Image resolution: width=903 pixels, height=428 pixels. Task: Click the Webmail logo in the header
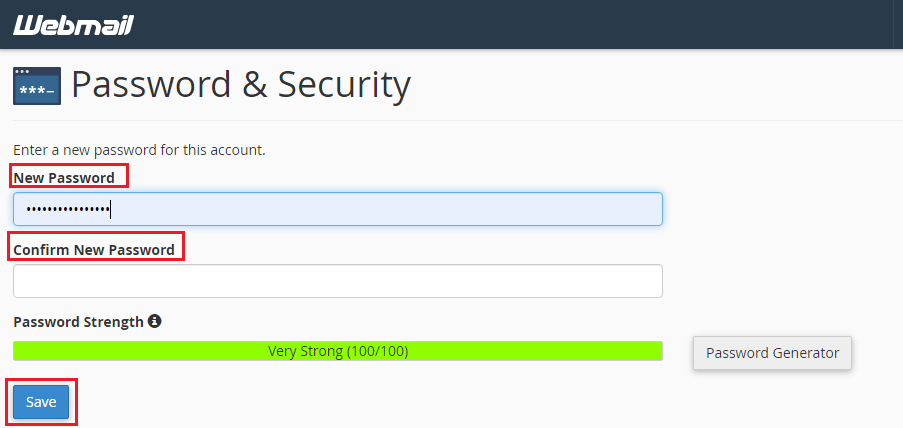[73, 25]
